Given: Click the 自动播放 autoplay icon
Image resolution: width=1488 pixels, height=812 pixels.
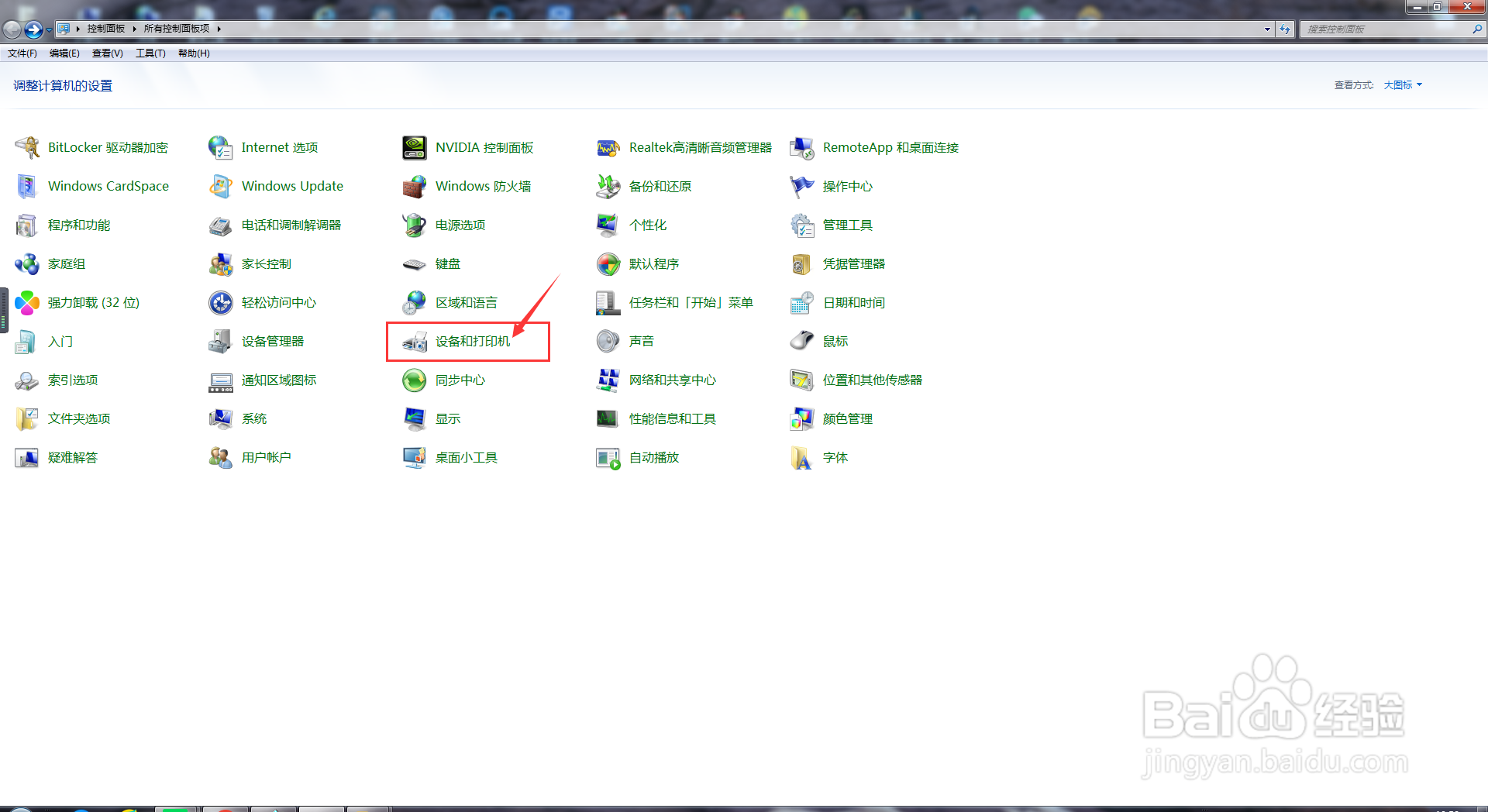Looking at the screenshot, I should pyautogui.click(x=608, y=457).
